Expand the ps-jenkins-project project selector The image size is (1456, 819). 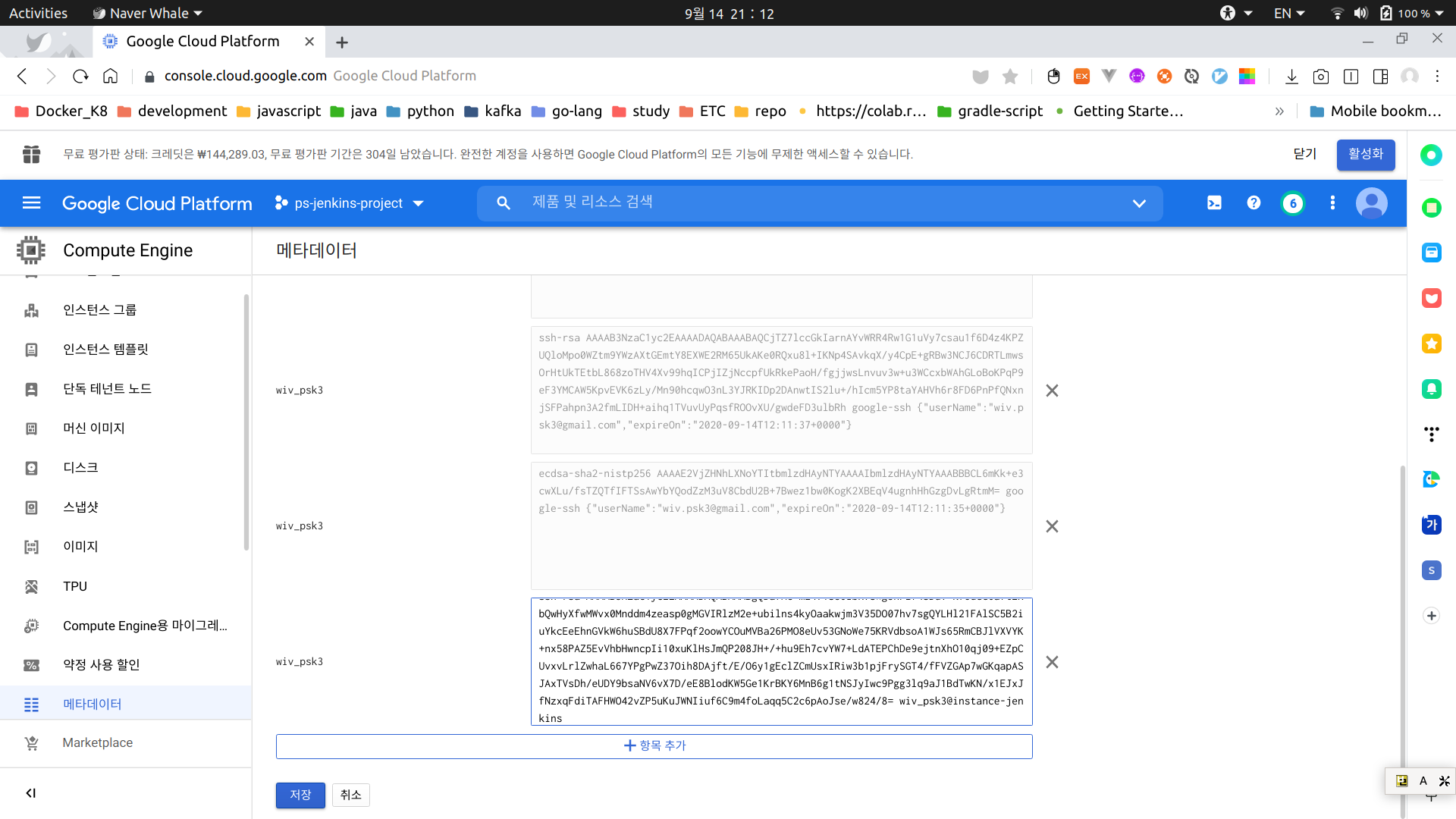(349, 203)
